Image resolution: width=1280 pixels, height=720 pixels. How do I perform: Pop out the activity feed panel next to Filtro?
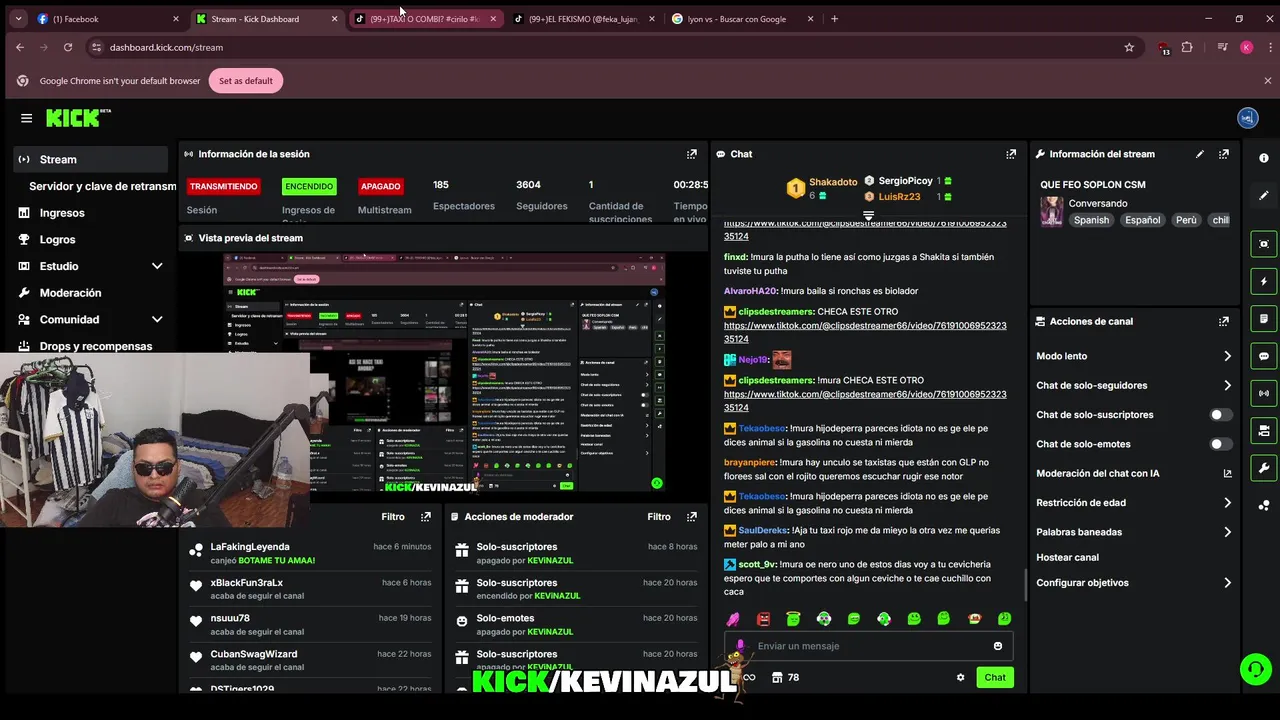426,517
